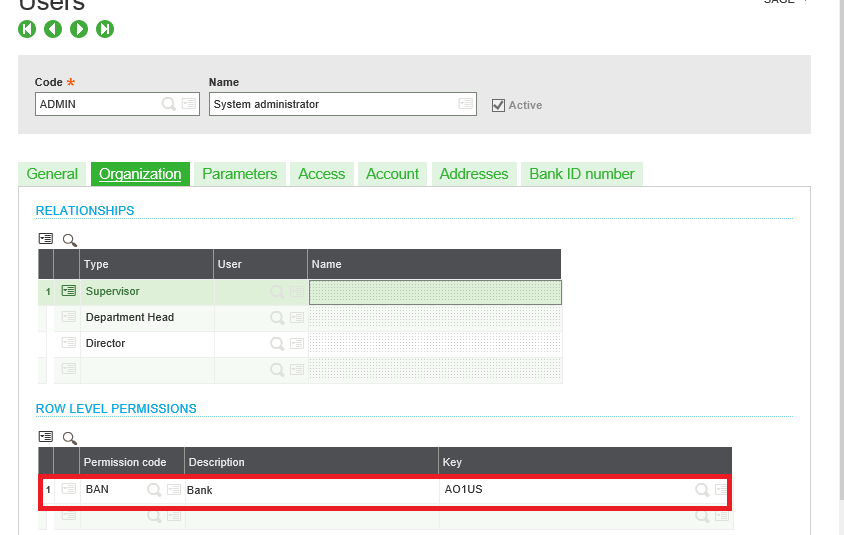844x535 pixels.
Task: Switch to the Access tab
Action: point(321,174)
